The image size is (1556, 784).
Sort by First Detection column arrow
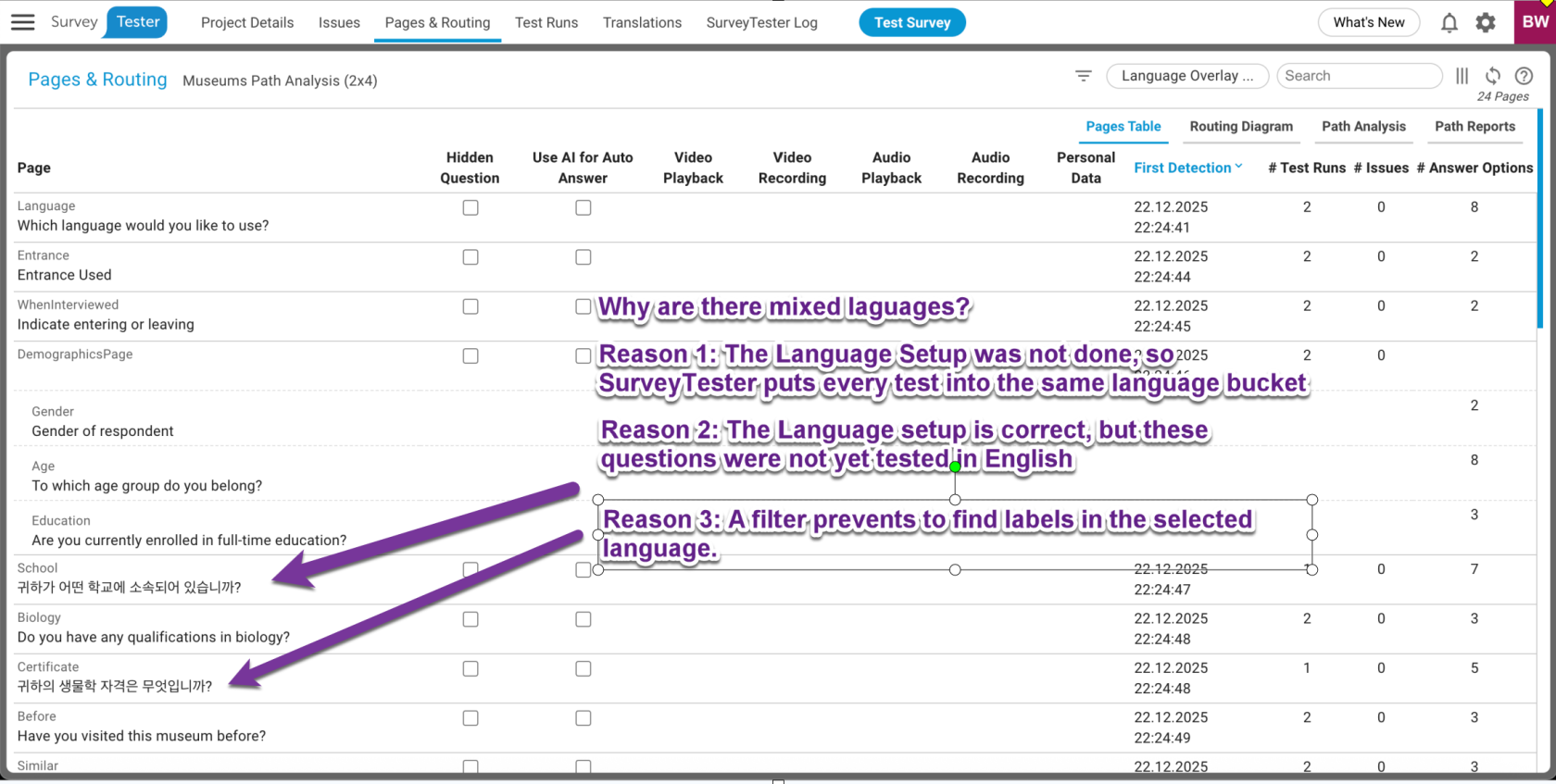(1238, 167)
